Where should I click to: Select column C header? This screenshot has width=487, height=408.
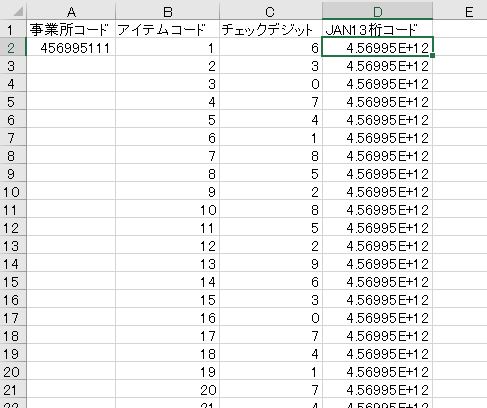click(x=271, y=12)
